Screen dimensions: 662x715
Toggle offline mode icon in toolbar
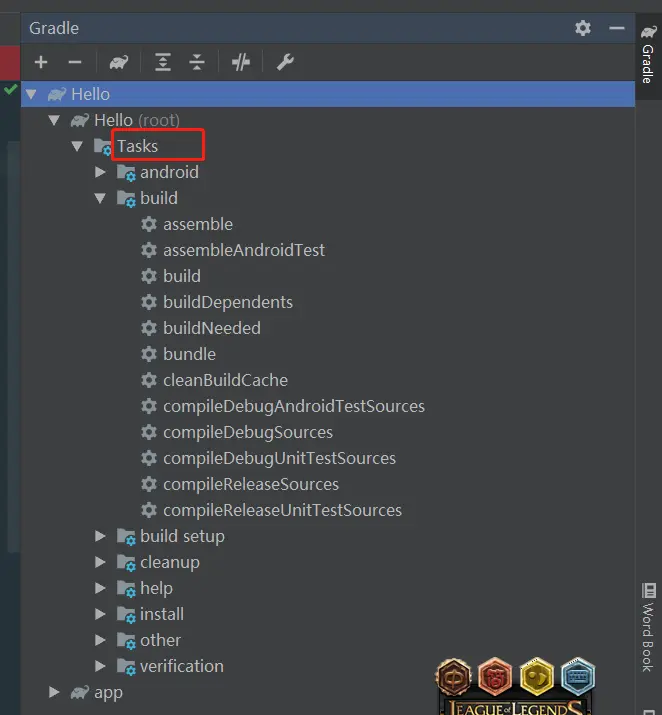[x=241, y=62]
